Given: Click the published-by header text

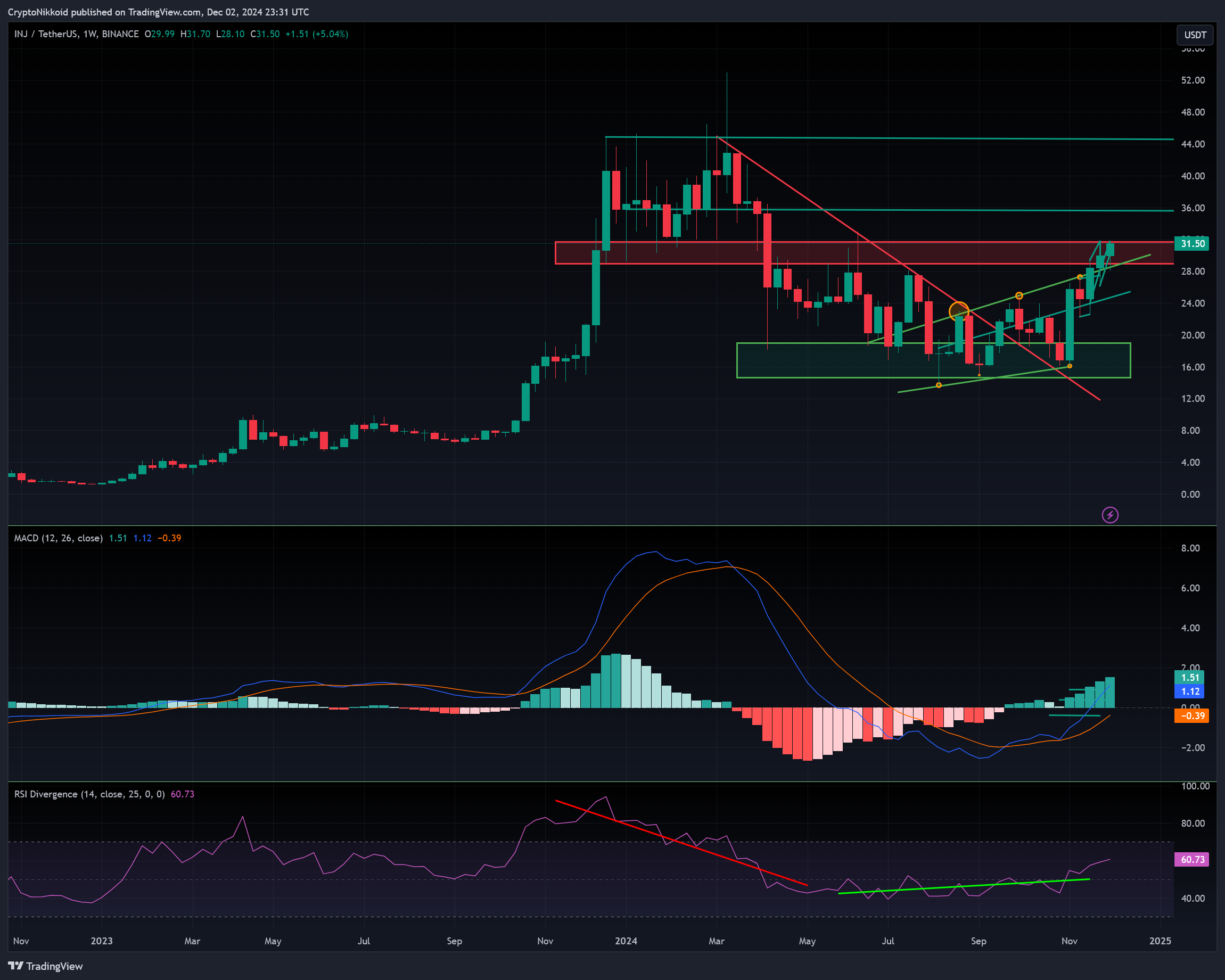Looking at the screenshot, I should (x=159, y=12).
